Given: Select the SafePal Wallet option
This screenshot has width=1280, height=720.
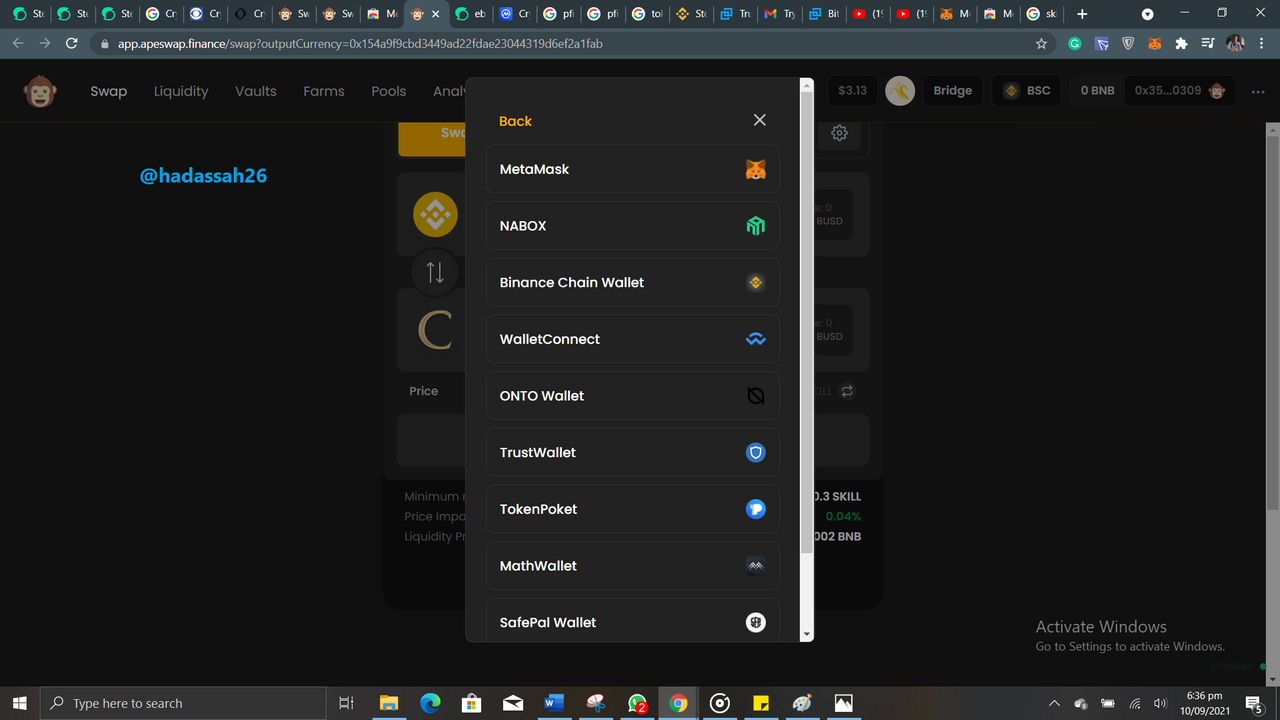Looking at the screenshot, I should [x=632, y=620].
